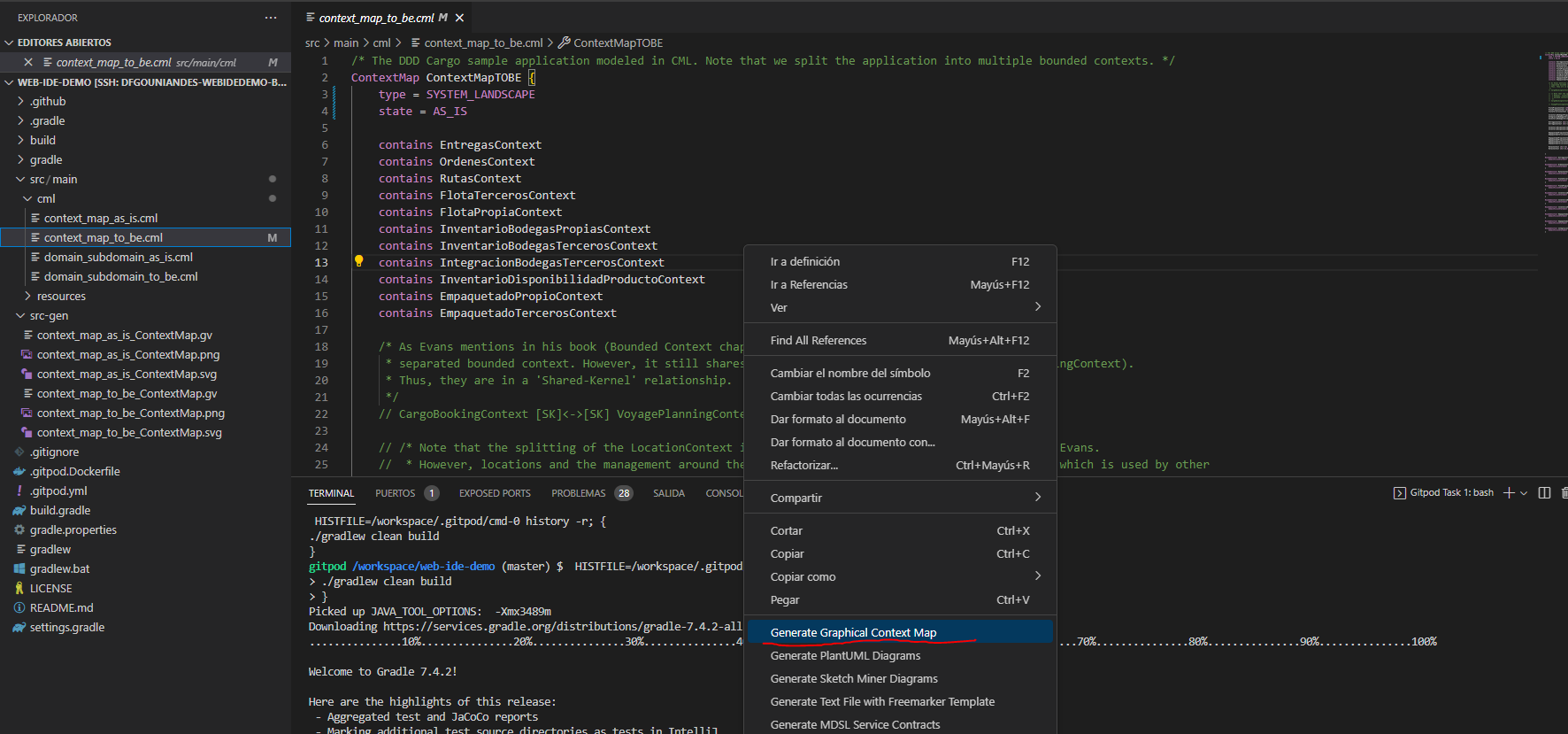Open domain_subdomain_as_is.cml file
This screenshot has height=734, width=1568.
tap(119, 257)
